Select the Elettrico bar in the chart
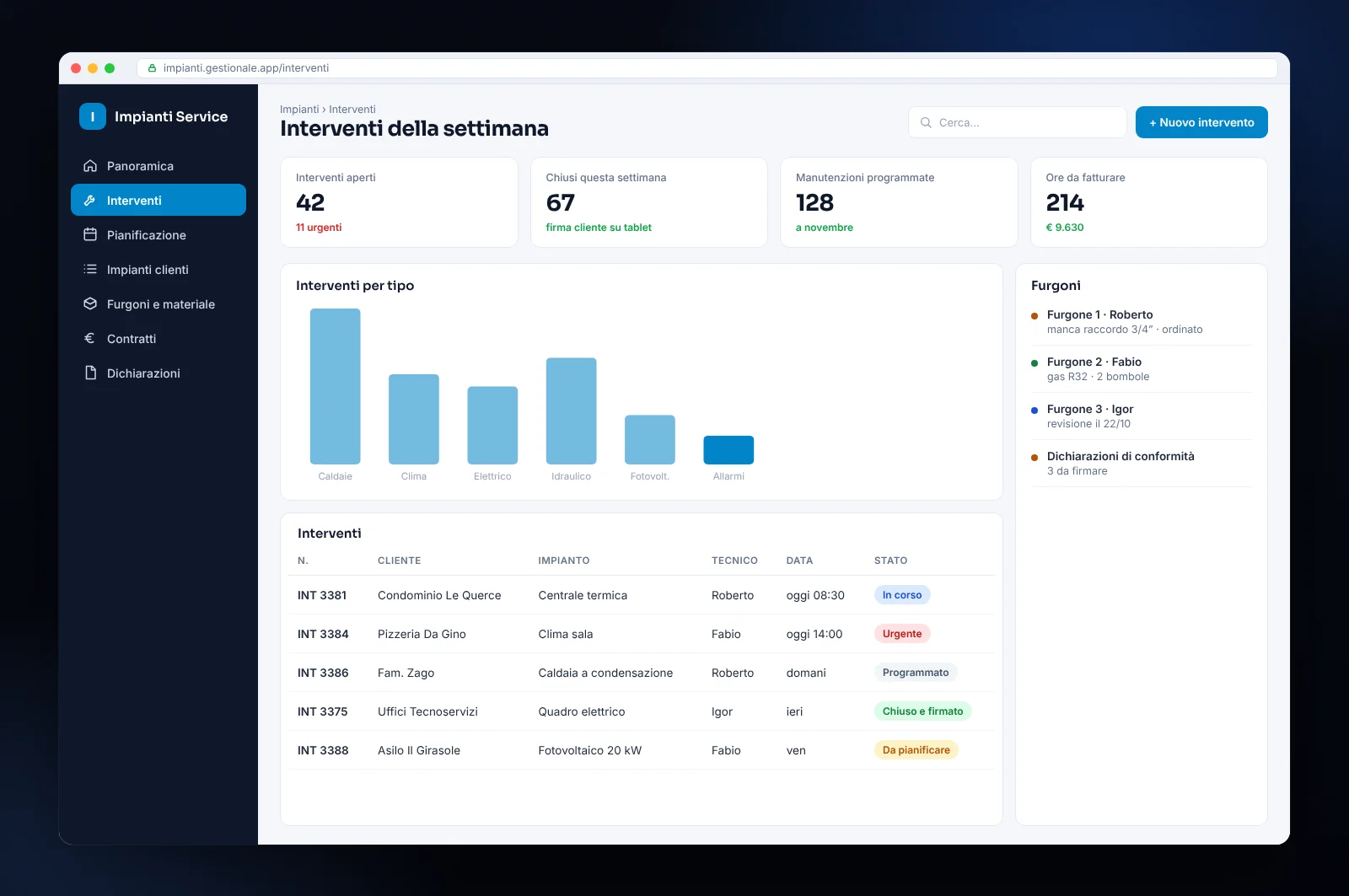Image resolution: width=1349 pixels, height=896 pixels. tap(492, 426)
